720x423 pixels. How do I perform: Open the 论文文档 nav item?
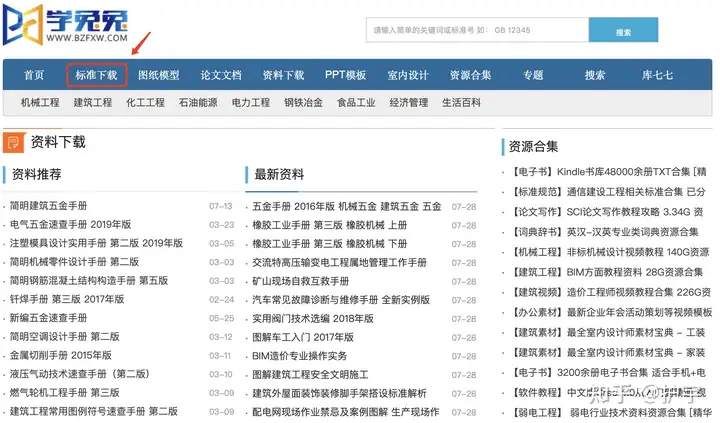[221, 75]
